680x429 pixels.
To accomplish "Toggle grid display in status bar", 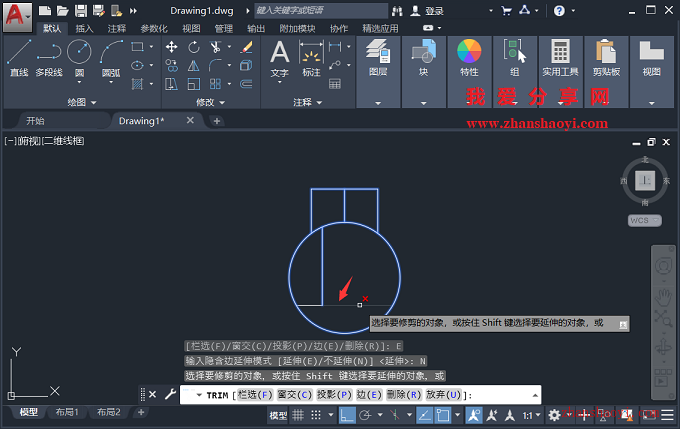I will pyautogui.click(x=298, y=416).
